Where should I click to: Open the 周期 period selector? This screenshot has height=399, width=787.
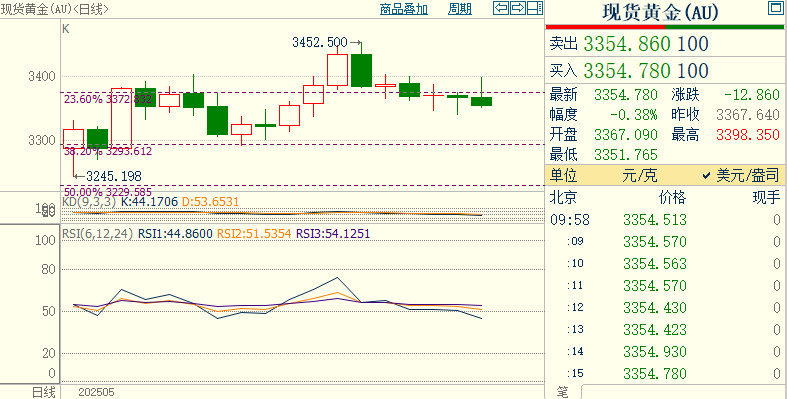[460, 9]
